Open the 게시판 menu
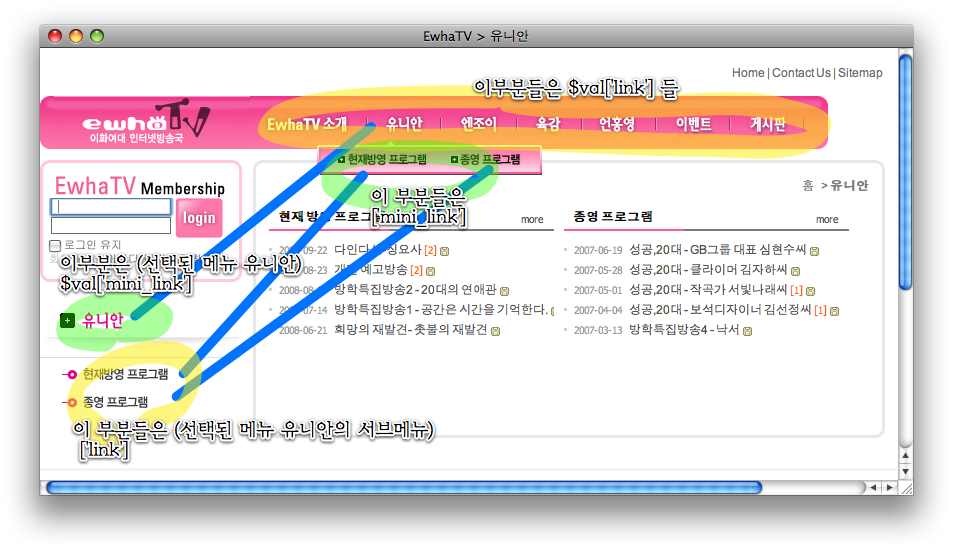 coord(768,124)
